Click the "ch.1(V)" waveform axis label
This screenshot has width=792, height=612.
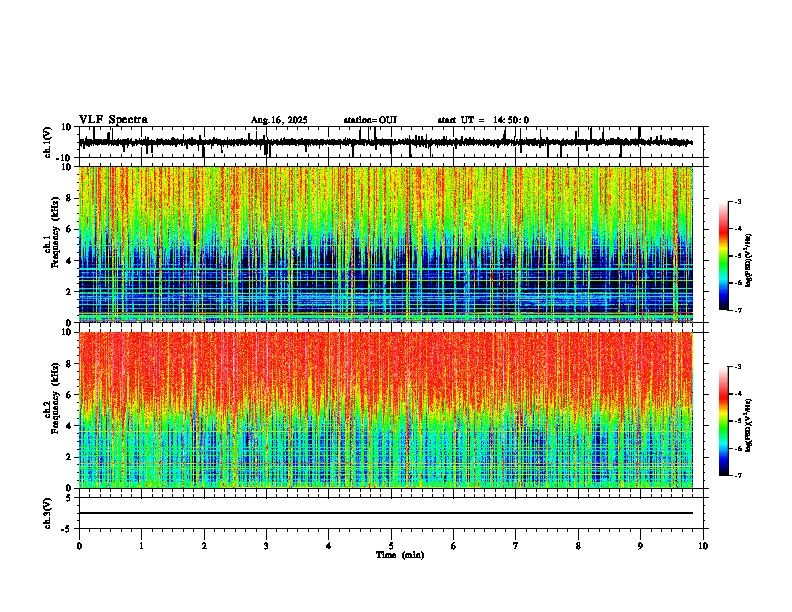coord(47,142)
